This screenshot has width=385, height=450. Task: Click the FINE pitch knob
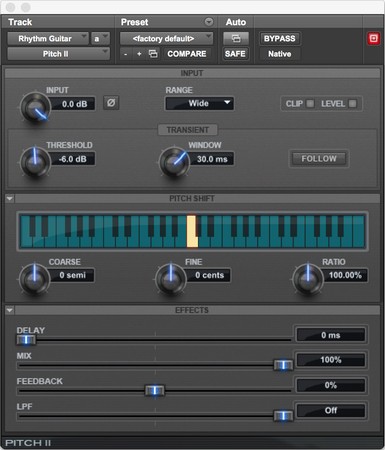tap(171, 279)
